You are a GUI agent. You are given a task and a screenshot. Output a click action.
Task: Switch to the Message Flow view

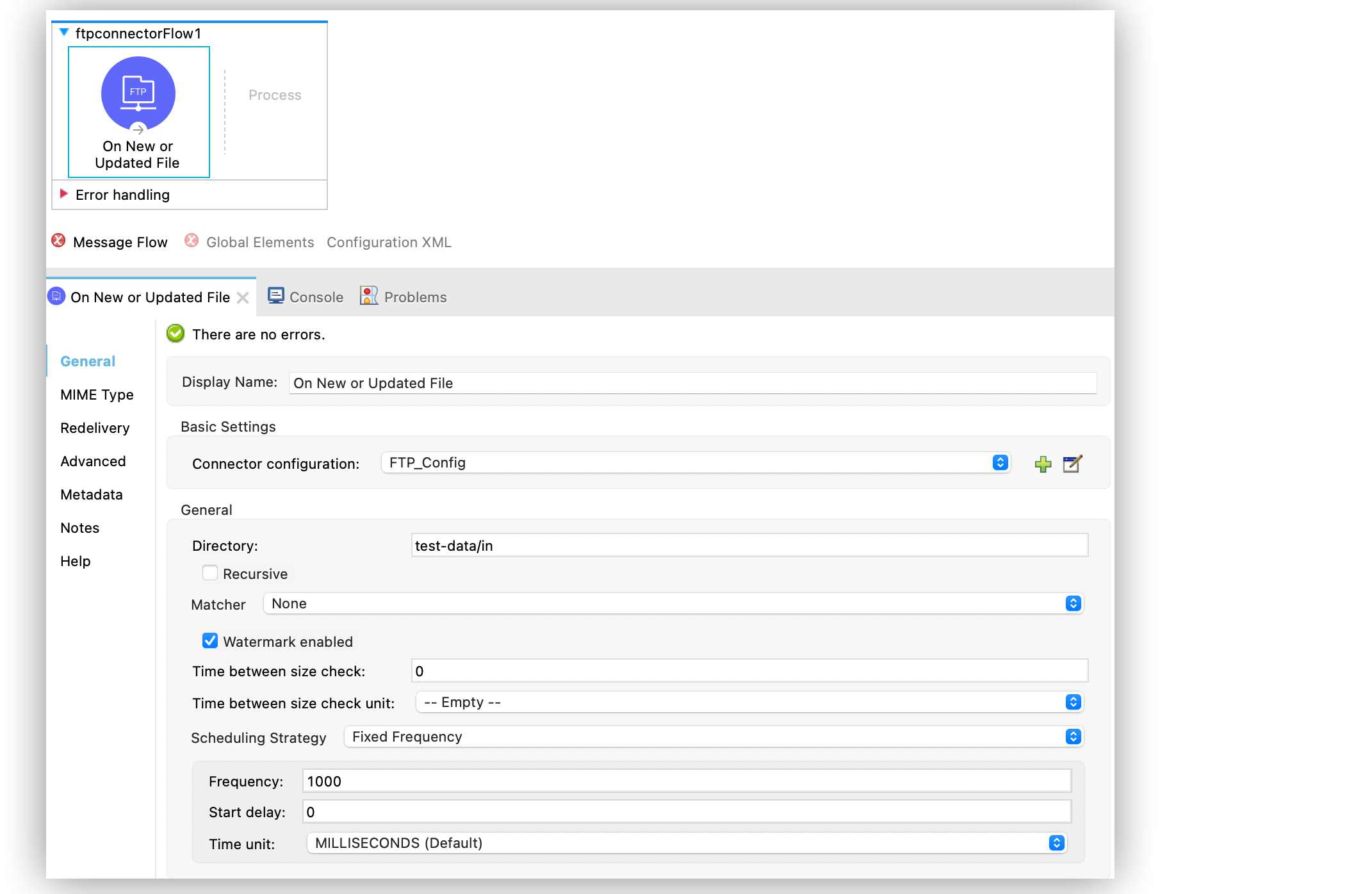click(x=120, y=242)
